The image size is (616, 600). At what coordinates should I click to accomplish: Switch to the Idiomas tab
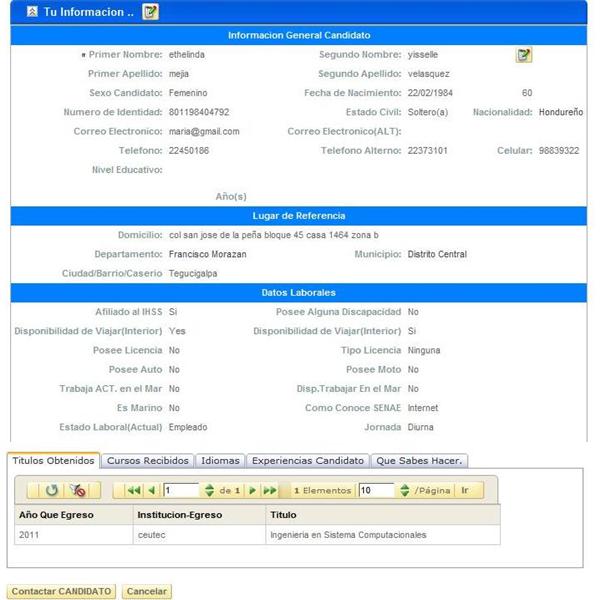tap(220, 461)
